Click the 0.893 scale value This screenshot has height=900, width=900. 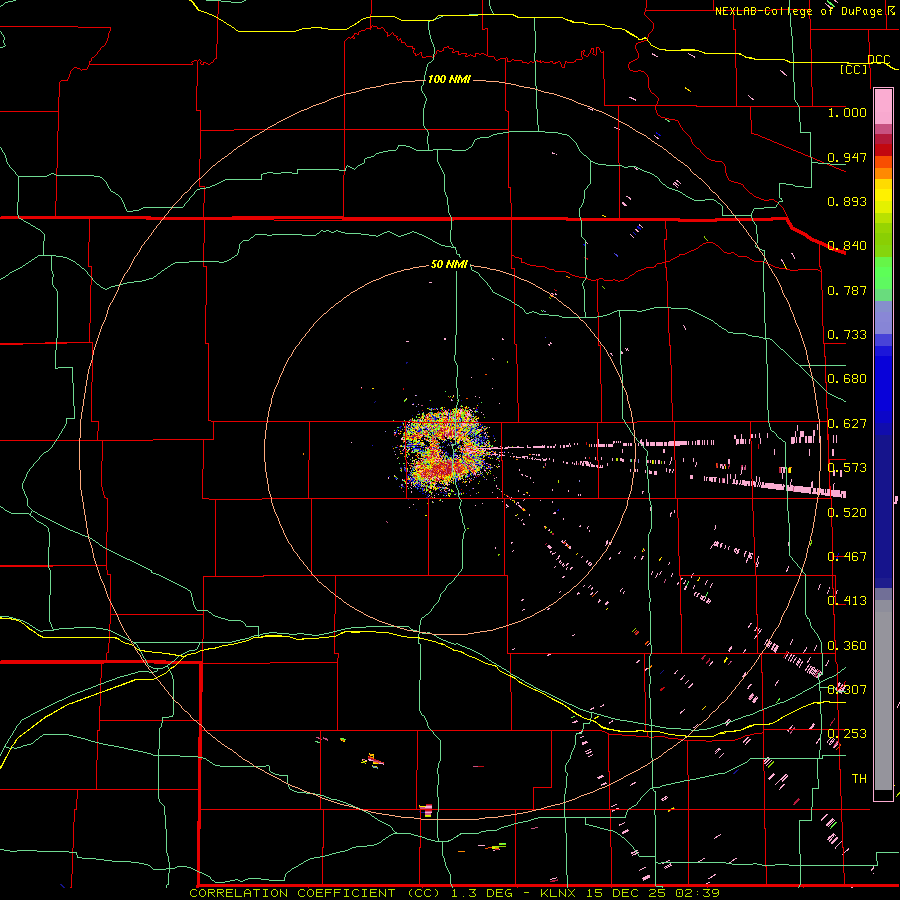click(x=847, y=201)
